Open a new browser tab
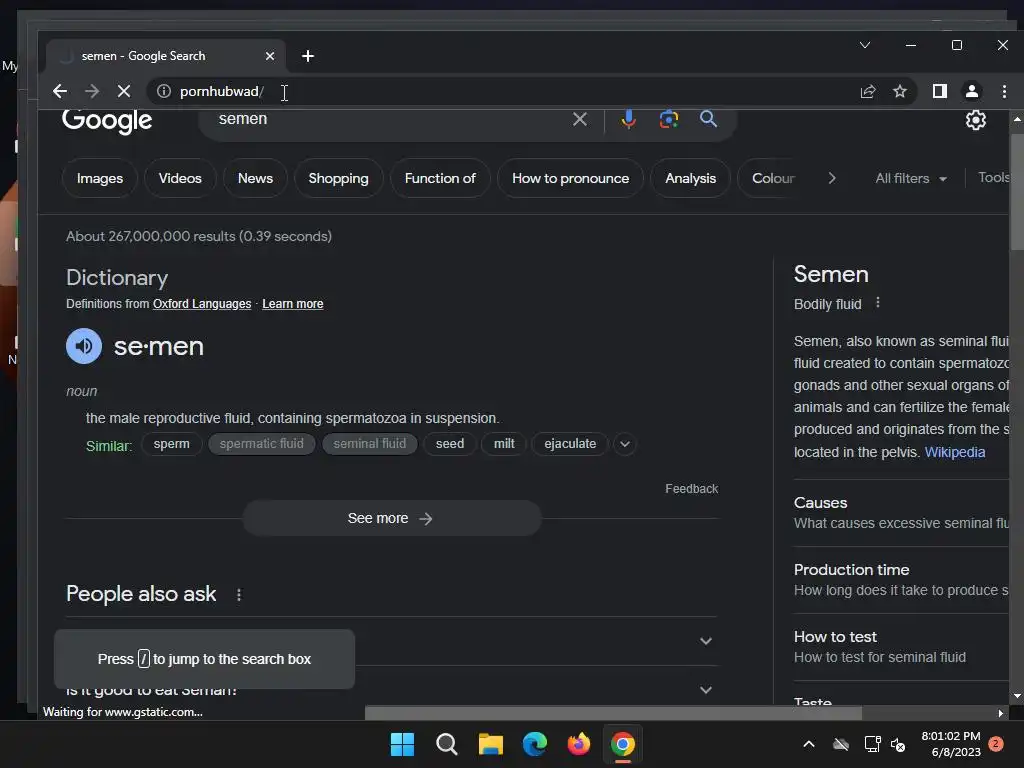This screenshot has height=768, width=1024. [308, 56]
